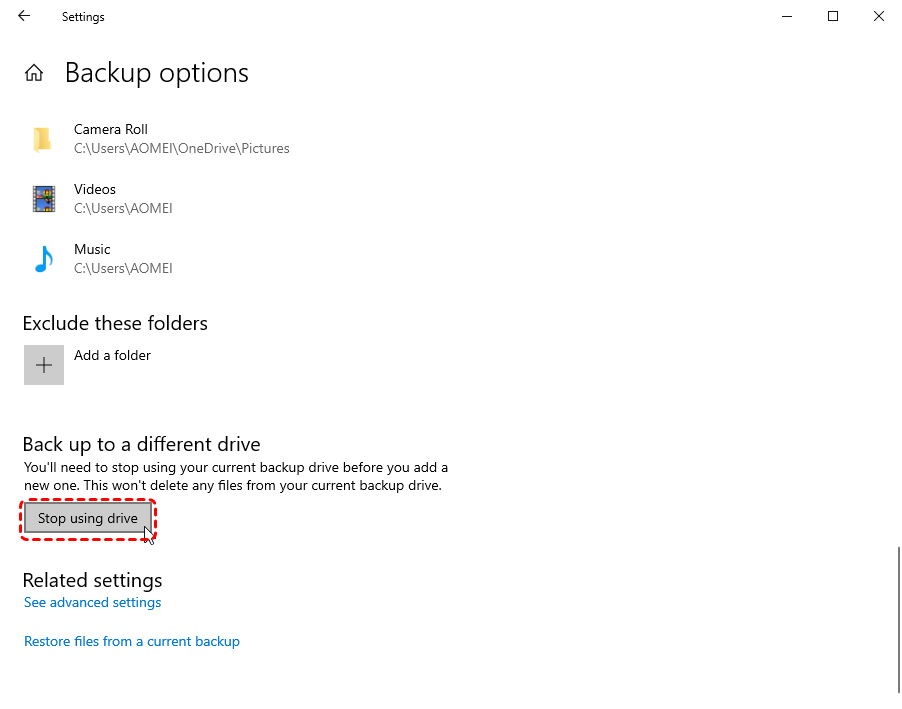Maximize the Settings window
Image resolution: width=902 pixels, height=709 pixels.
click(x=832, y=16)
